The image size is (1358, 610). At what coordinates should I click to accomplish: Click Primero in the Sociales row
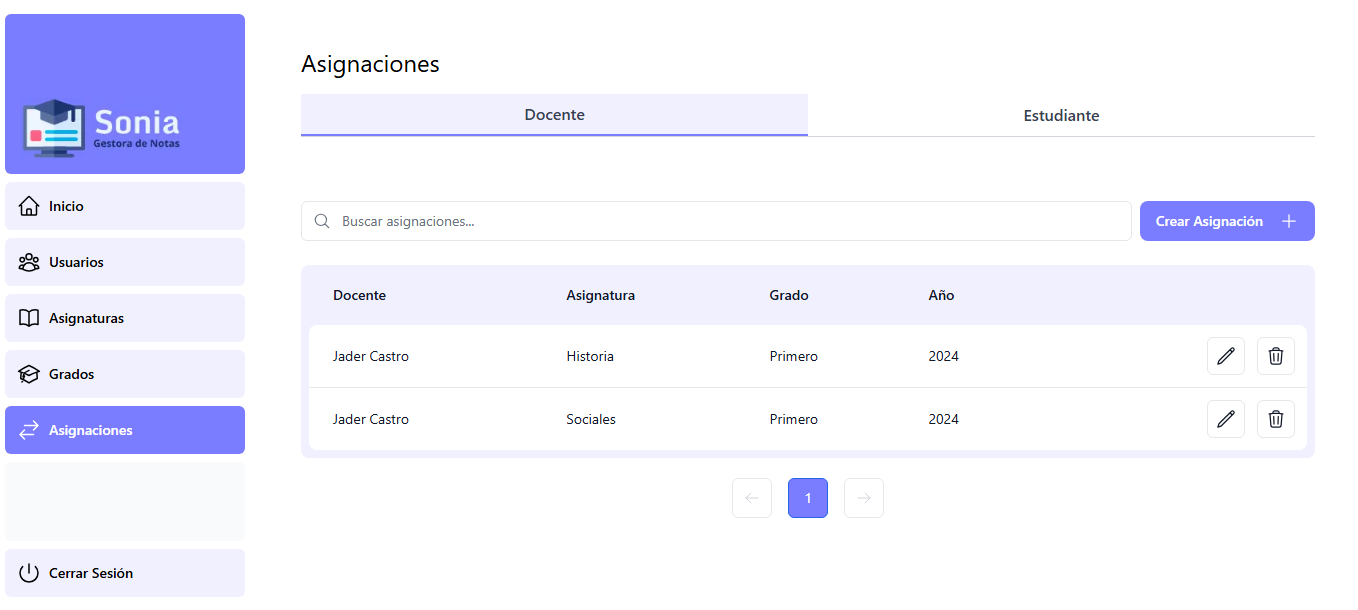pos(794,419)
